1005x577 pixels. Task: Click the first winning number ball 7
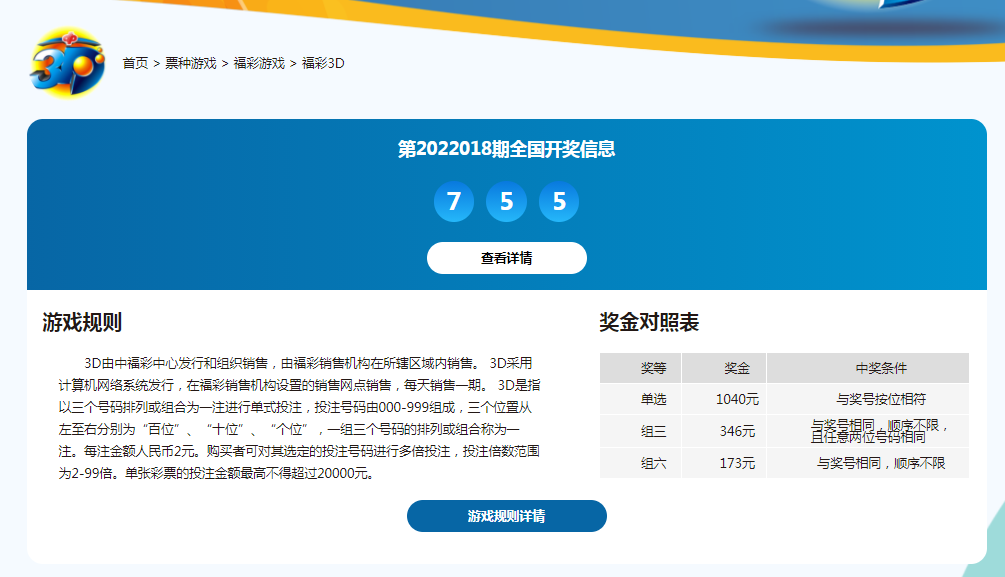[454, 201]
